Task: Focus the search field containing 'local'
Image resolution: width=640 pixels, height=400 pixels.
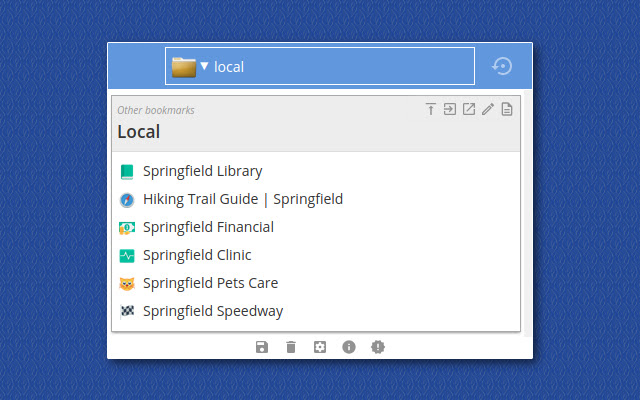Action: pyautogui.click(x=320, y=66)
